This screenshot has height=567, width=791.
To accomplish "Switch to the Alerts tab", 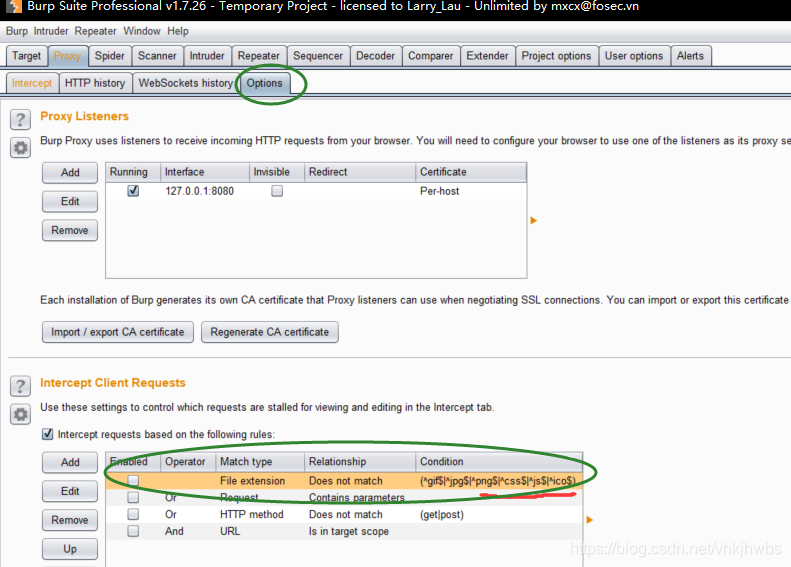I will (690, 56).
